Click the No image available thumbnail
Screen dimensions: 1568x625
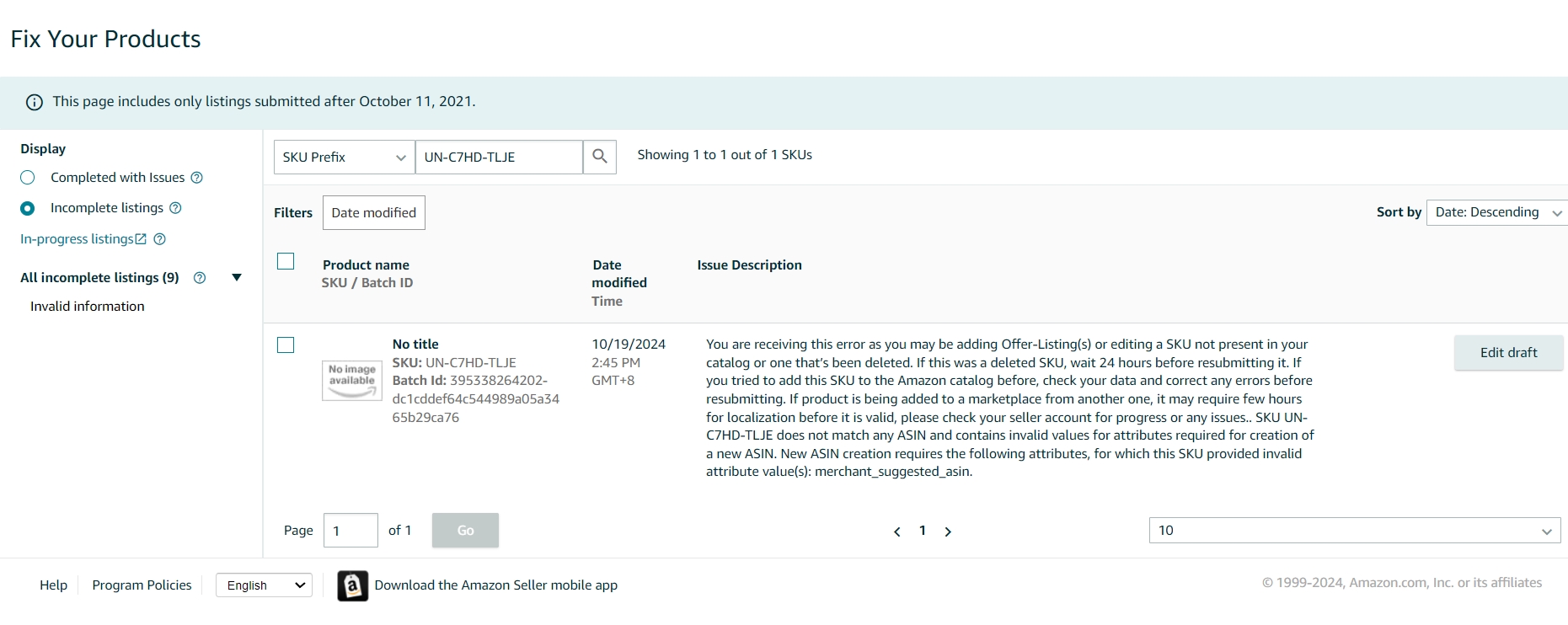[x=352, y=380]
